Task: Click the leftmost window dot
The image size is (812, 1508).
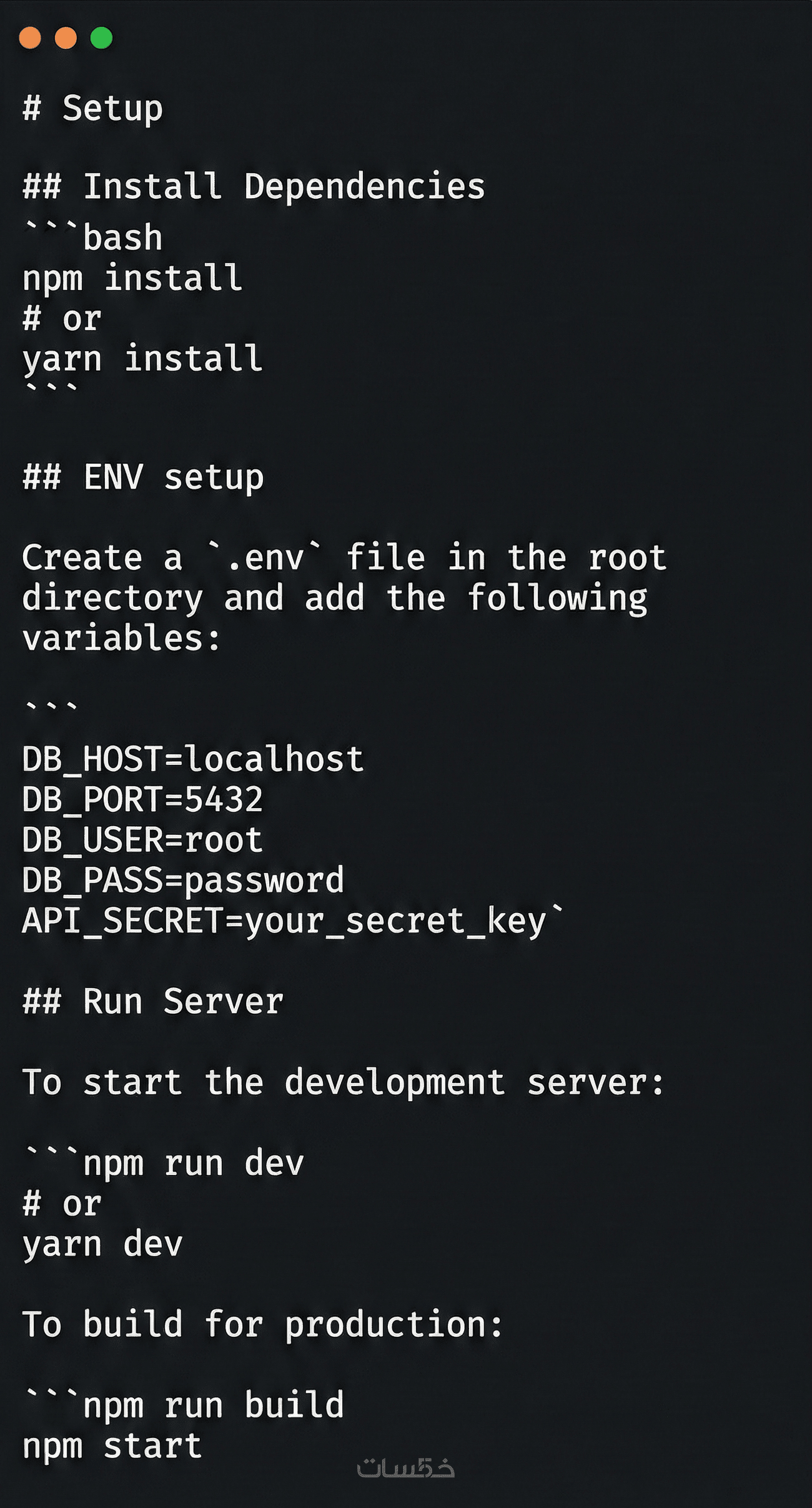Action: click(30, 38)
